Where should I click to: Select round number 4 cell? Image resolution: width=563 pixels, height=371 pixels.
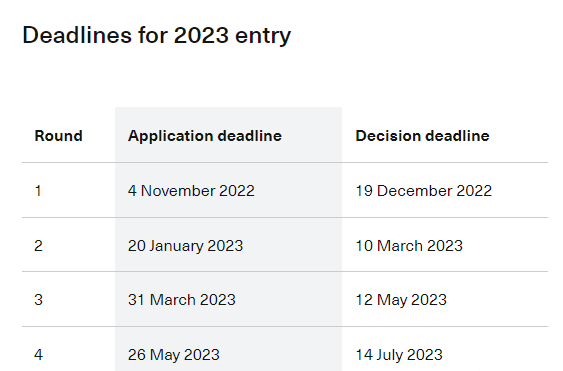(x=38, y=355)
